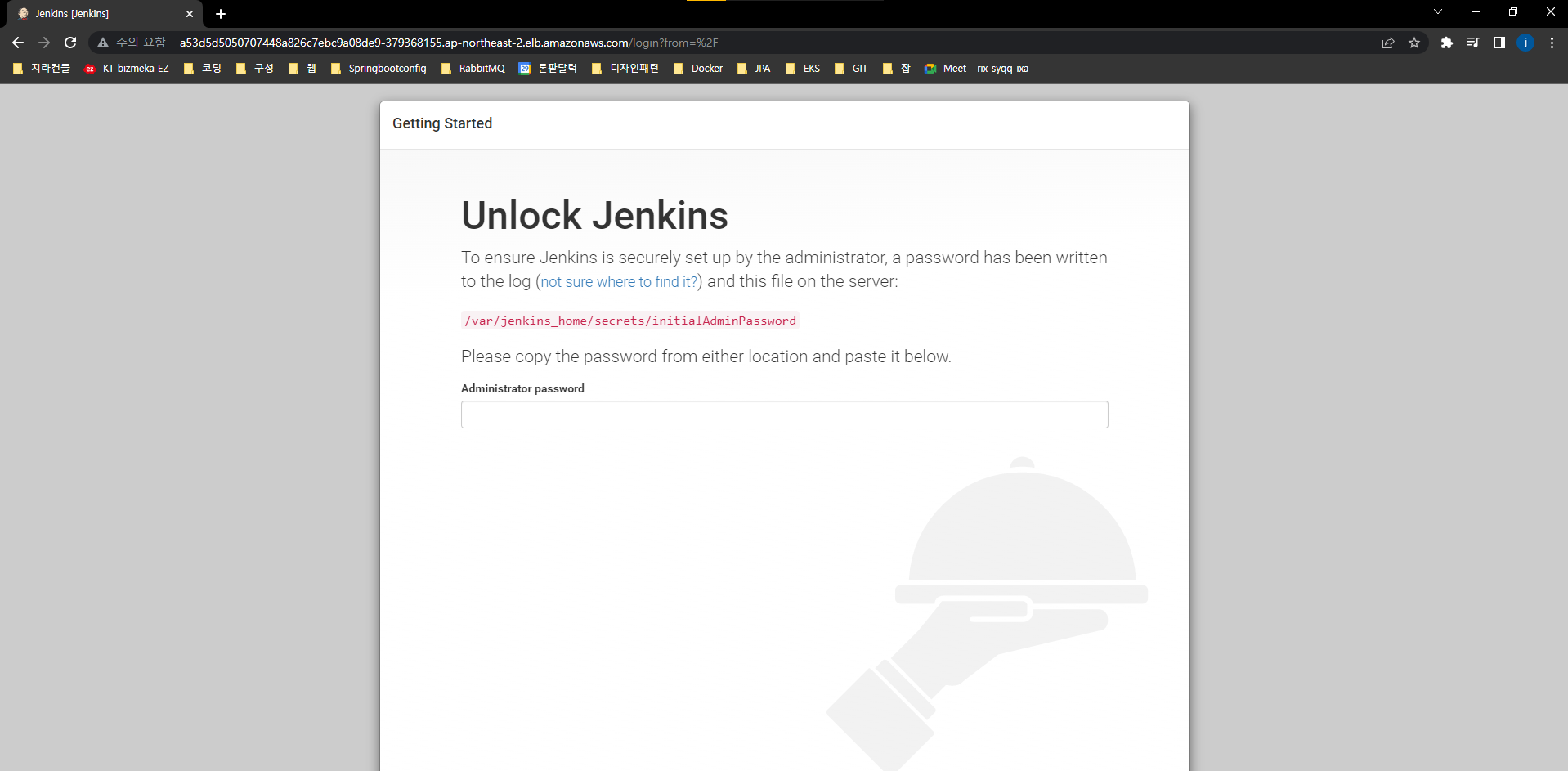Click the not-secure warning icon in address bar
1568x771 pixels.
pos(103,43)
